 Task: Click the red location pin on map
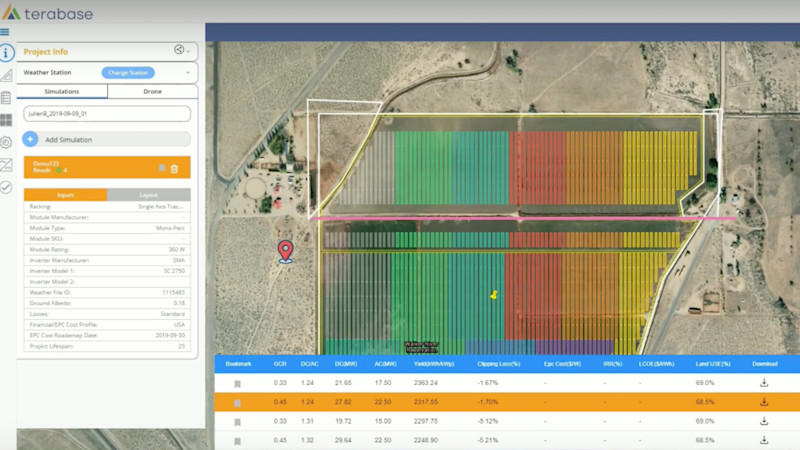click(x=285, y=252)
